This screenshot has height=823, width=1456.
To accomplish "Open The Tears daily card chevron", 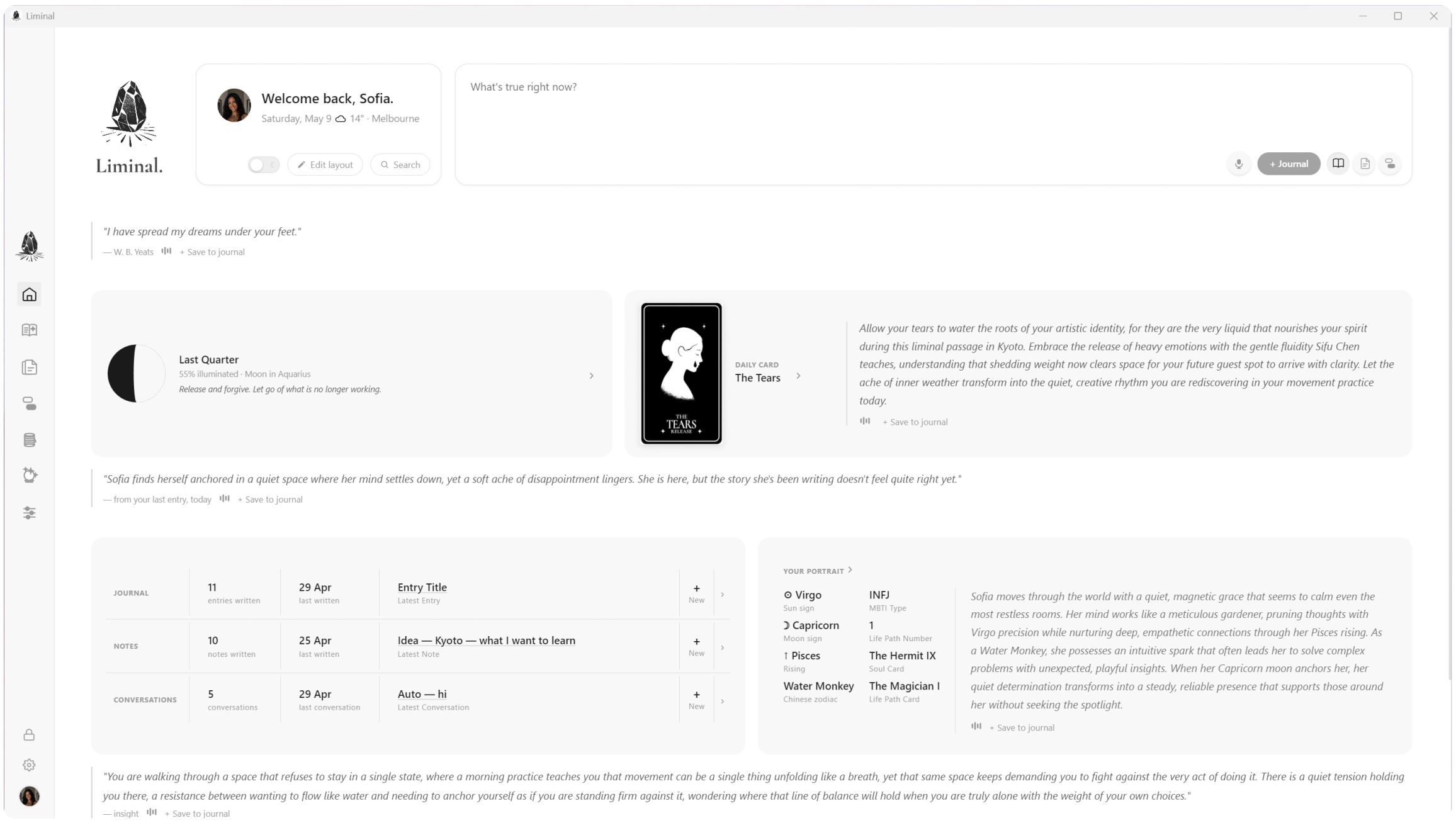I will click(x=798, y=376).
